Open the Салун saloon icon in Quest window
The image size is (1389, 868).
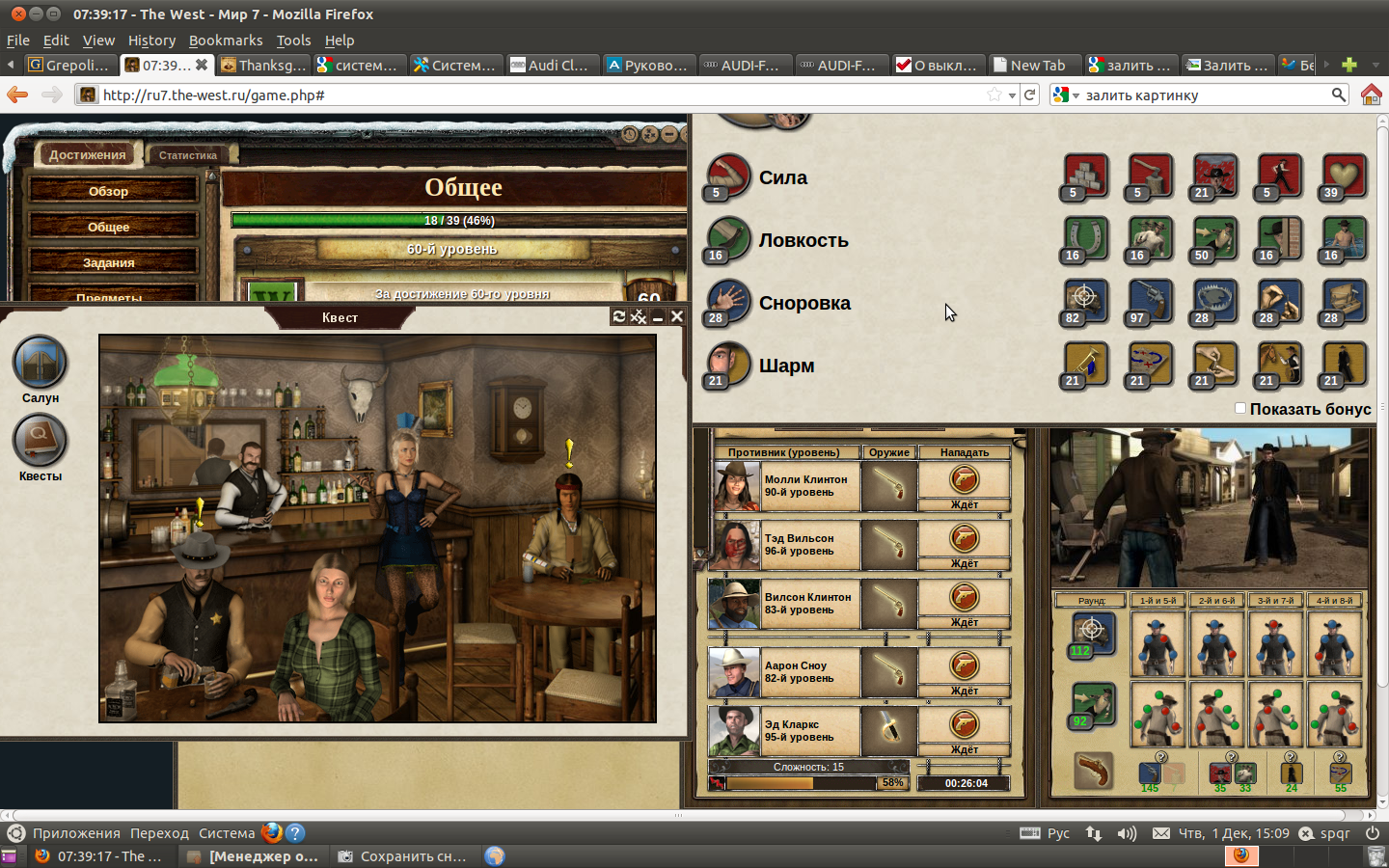click(40, 363)
